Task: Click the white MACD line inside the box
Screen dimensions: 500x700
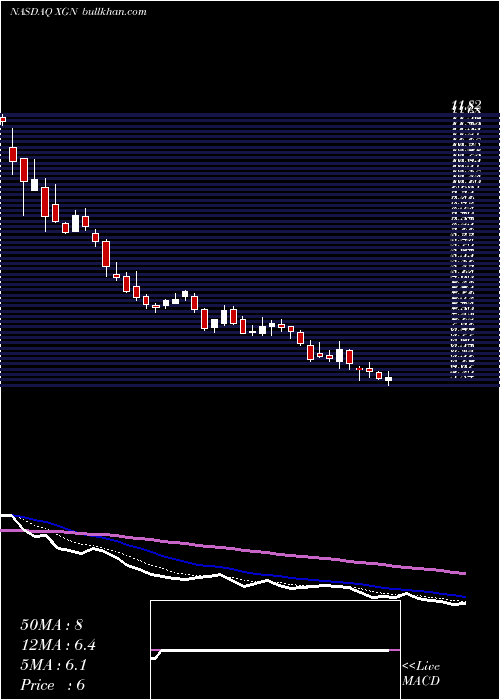Action: pyautogui.click(x=270, y=651)
